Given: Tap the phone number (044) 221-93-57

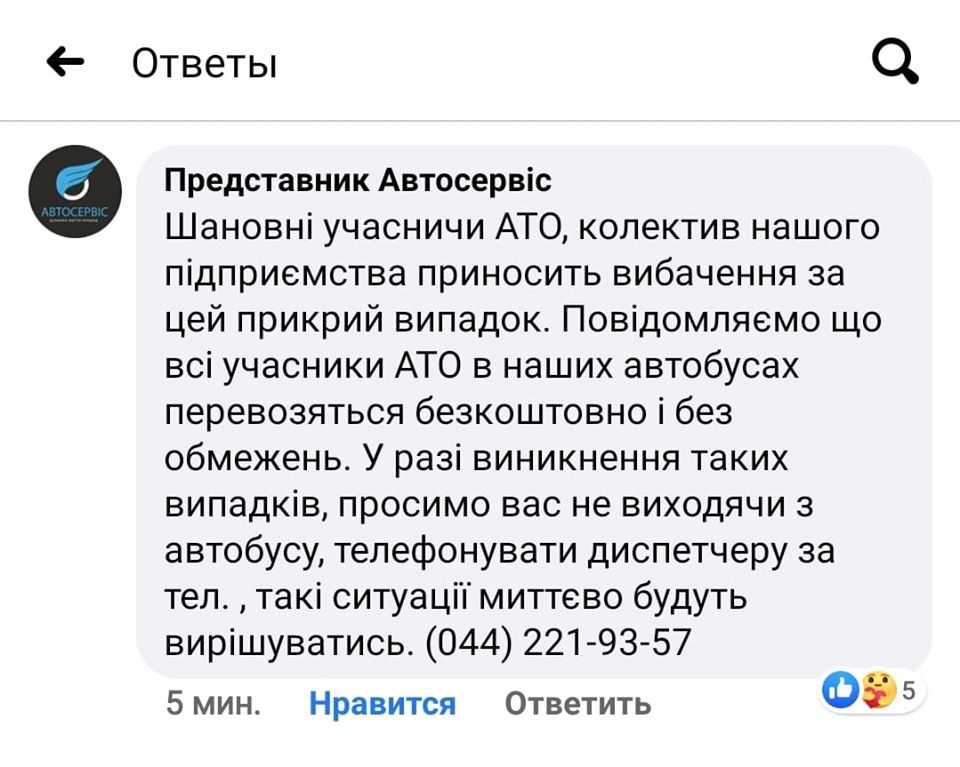Looking at the screenshot, I should point(559,642).
